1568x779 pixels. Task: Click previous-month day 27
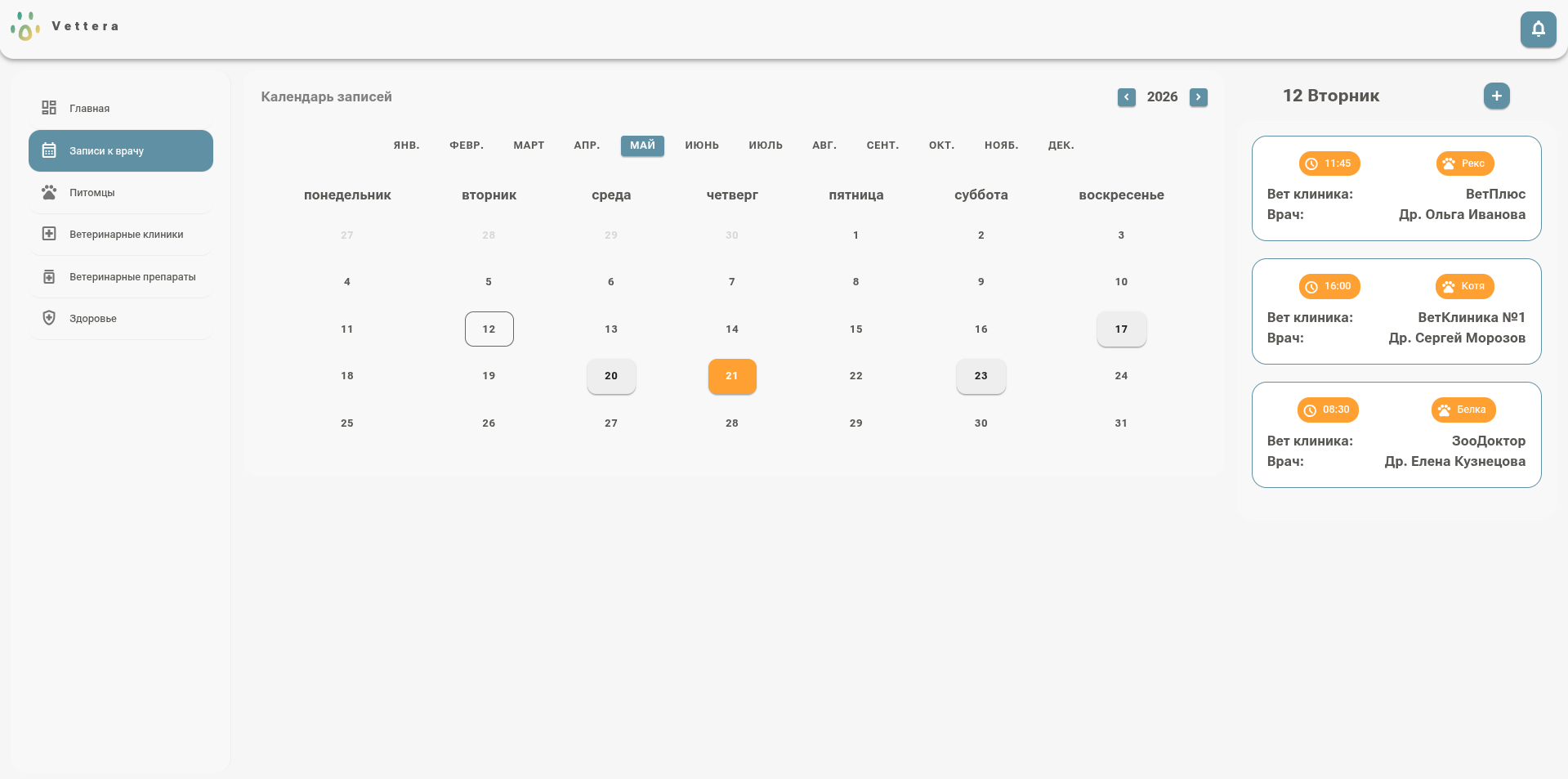347,235
